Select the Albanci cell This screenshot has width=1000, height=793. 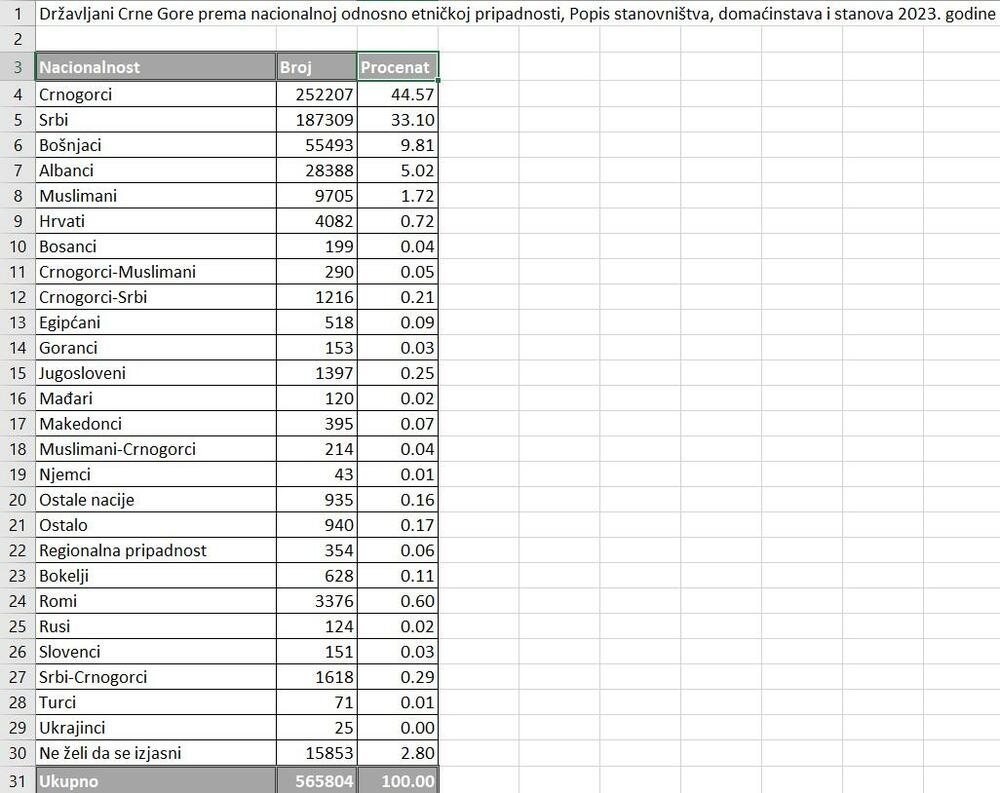coord(155,170)
